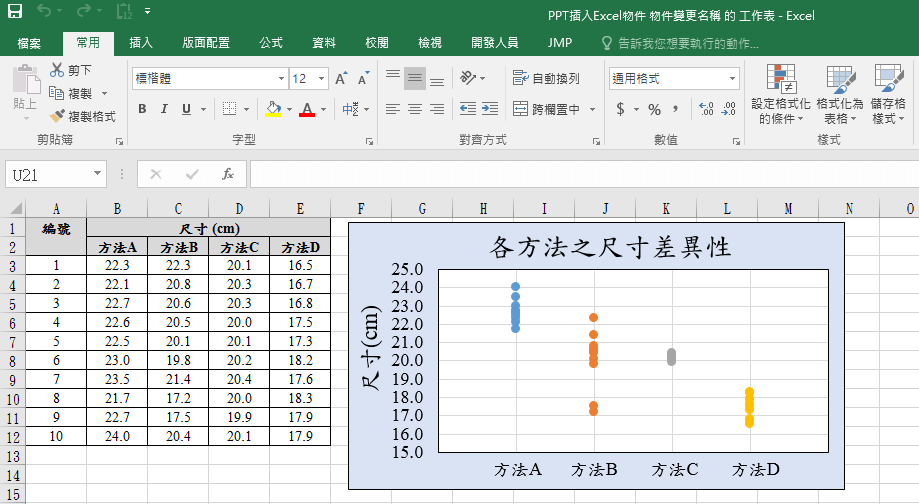919x504 pixels.
Task: Click the increase indent icon
Action: (490, 109)
